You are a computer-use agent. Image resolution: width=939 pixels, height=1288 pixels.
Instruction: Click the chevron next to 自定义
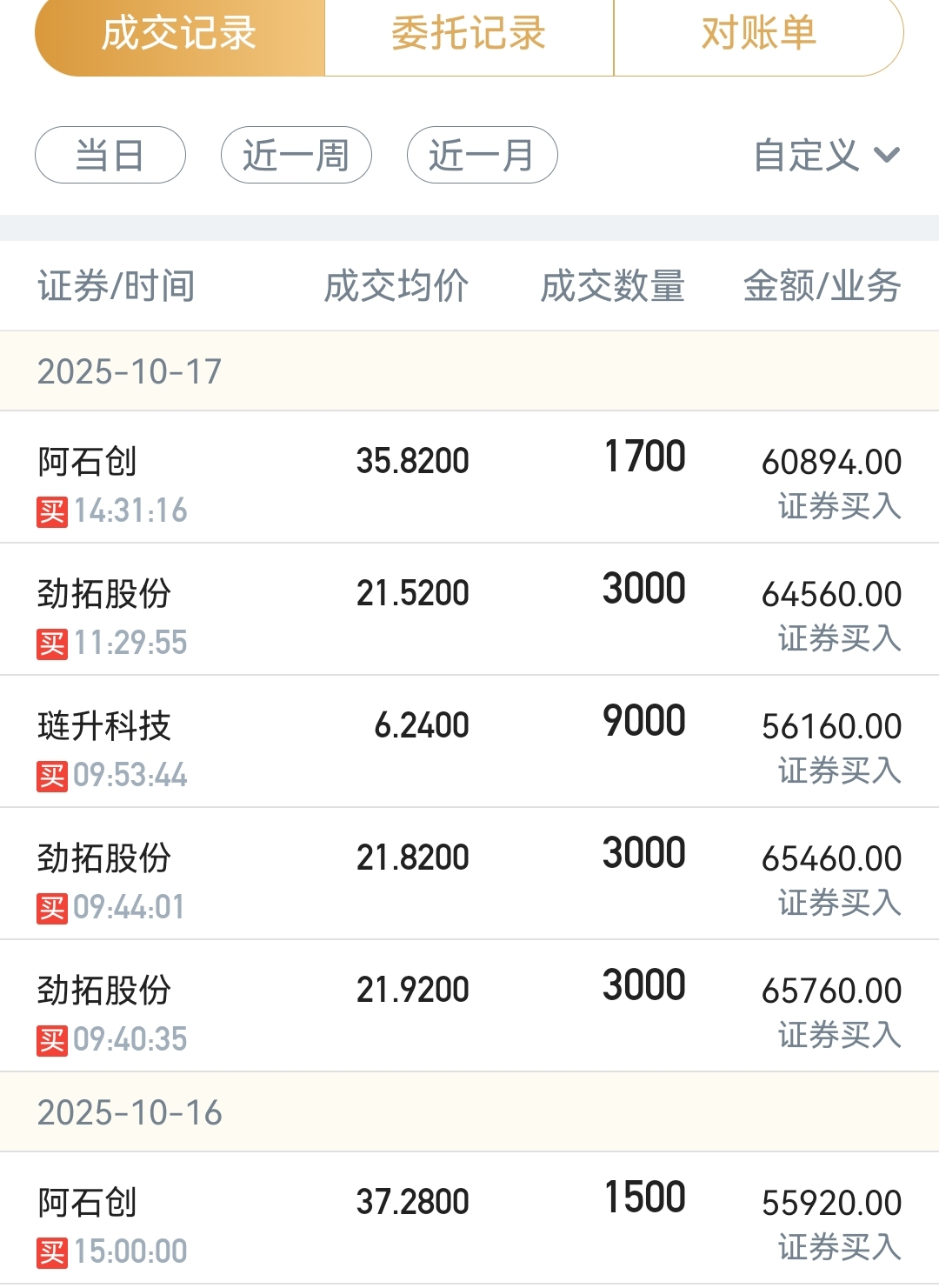point(887,156)
